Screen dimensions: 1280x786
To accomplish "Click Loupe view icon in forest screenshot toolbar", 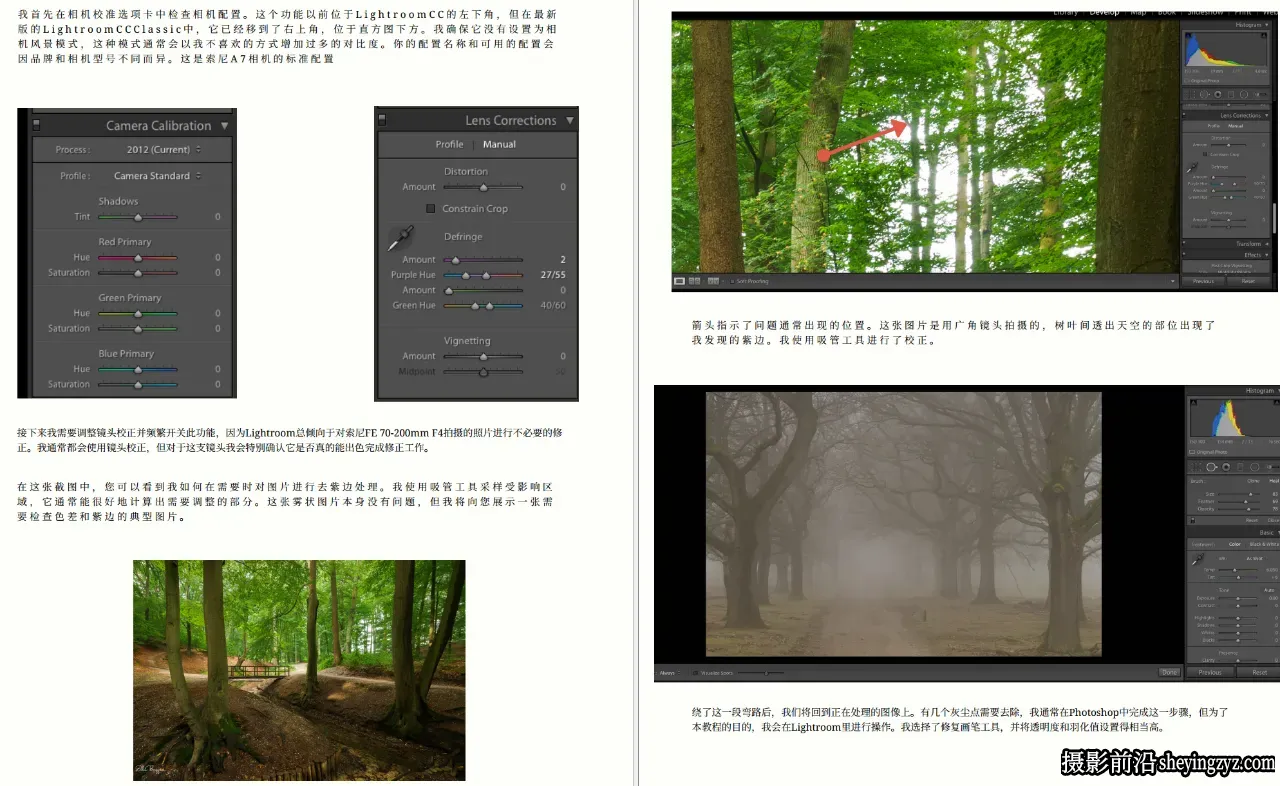I will point(679,281).
